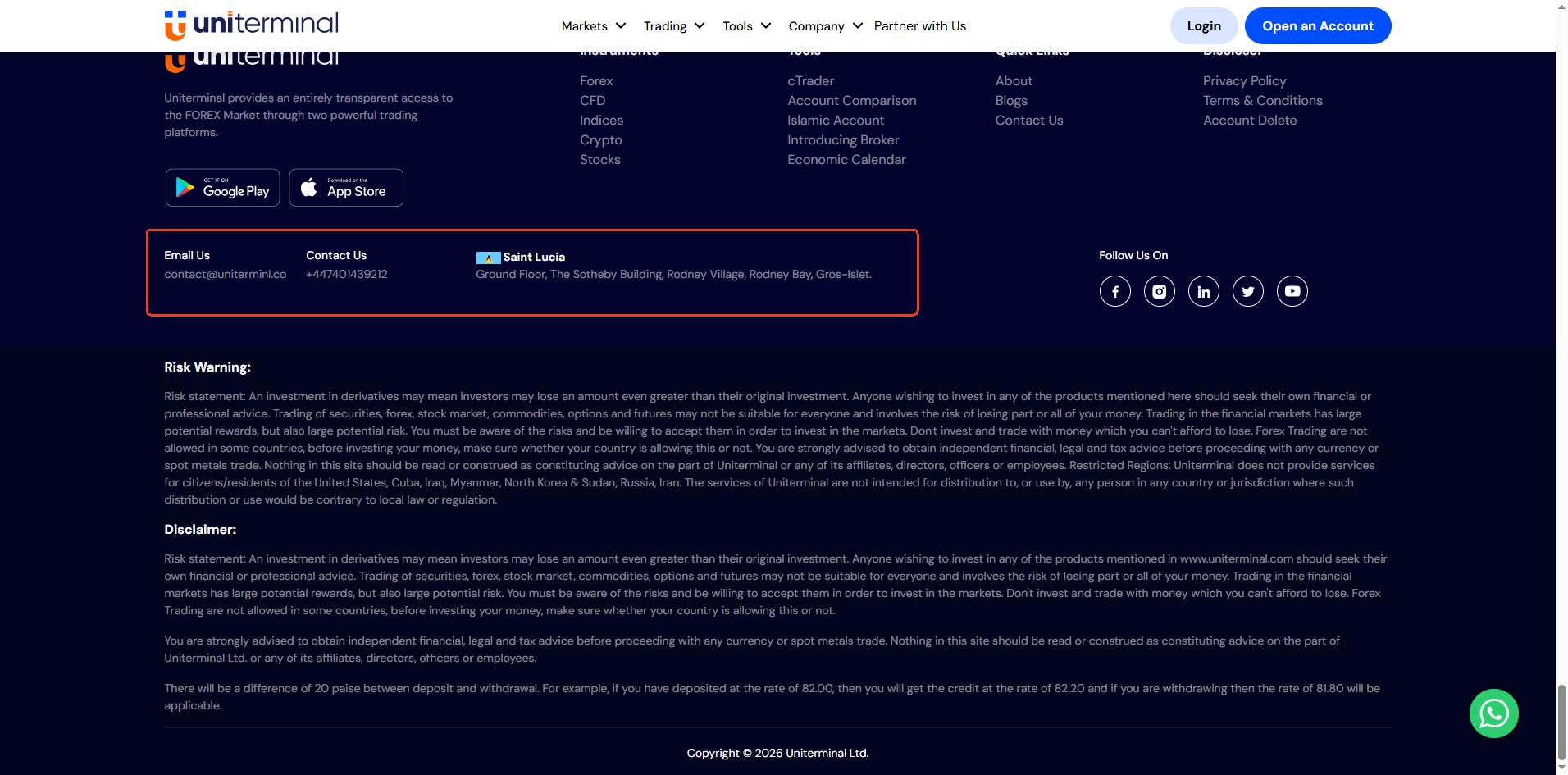The image size is (1568, 775).
Task: Click the Facebook social icon
Action: pos(1114,291)
